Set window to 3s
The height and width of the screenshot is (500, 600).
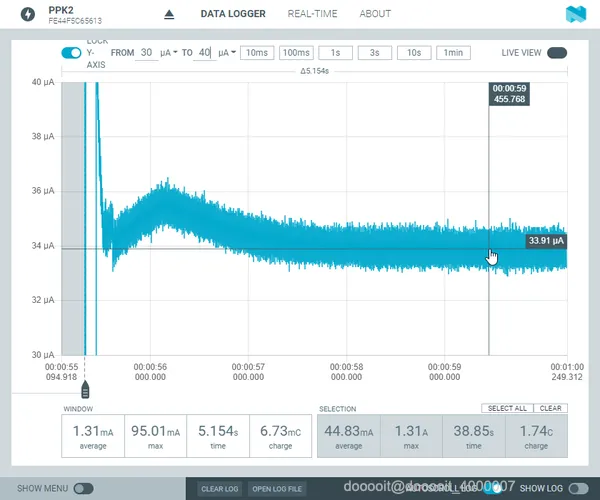pos(375,53)
